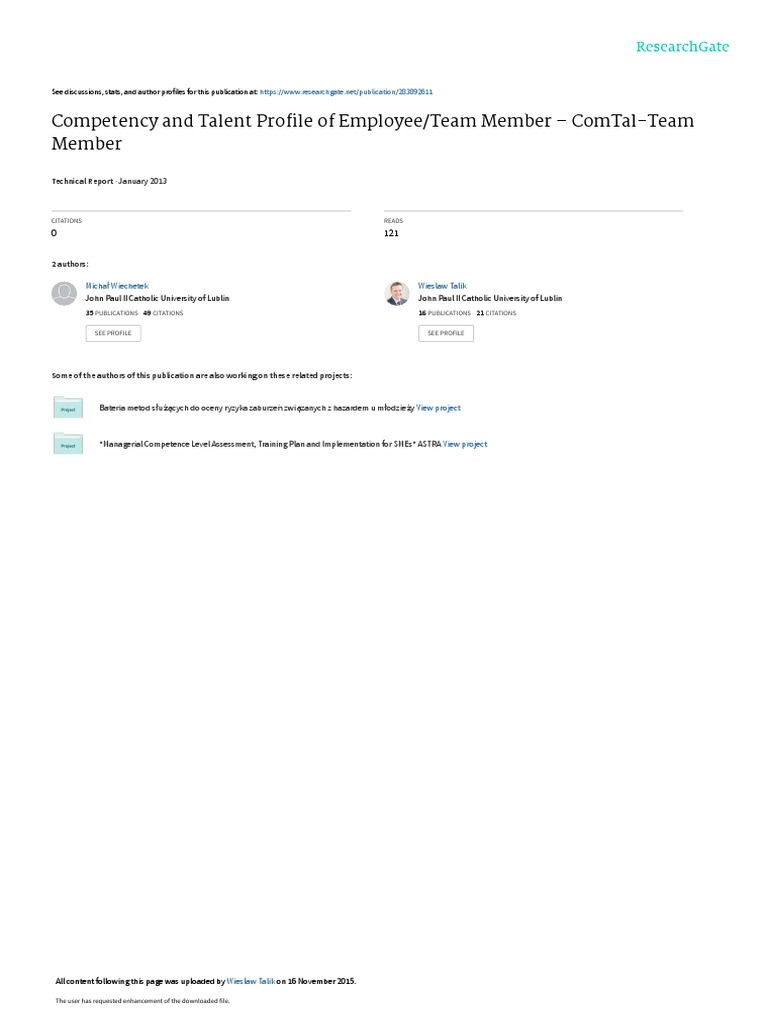Image resolution: width=768 pixels, height=1024 pixels.
Task: Open Michał Wiechetek's author name link
Action: tap(117, 286)
